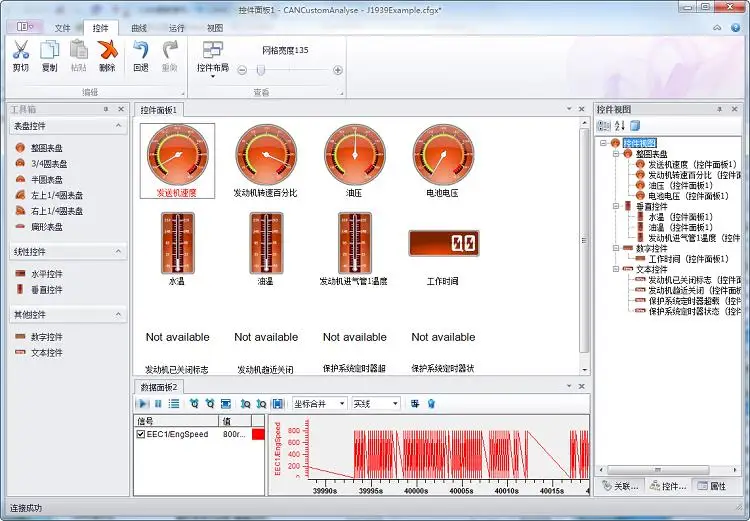Collapse the 其他控件 toolbox section
The height and width of the screenshot is (521, 750).
point(118,314)
